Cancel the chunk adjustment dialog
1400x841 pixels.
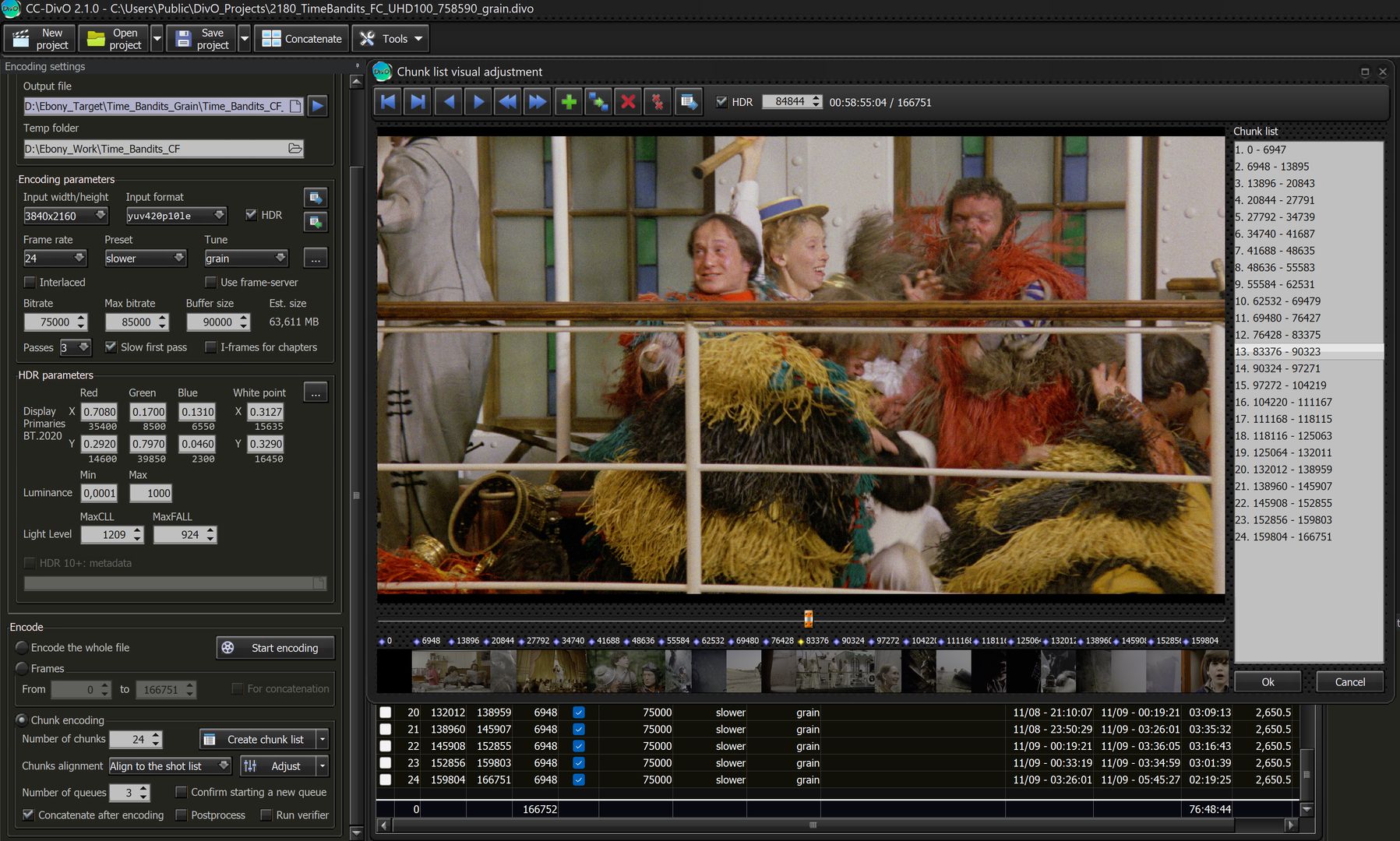click(x=1349, y=681)
